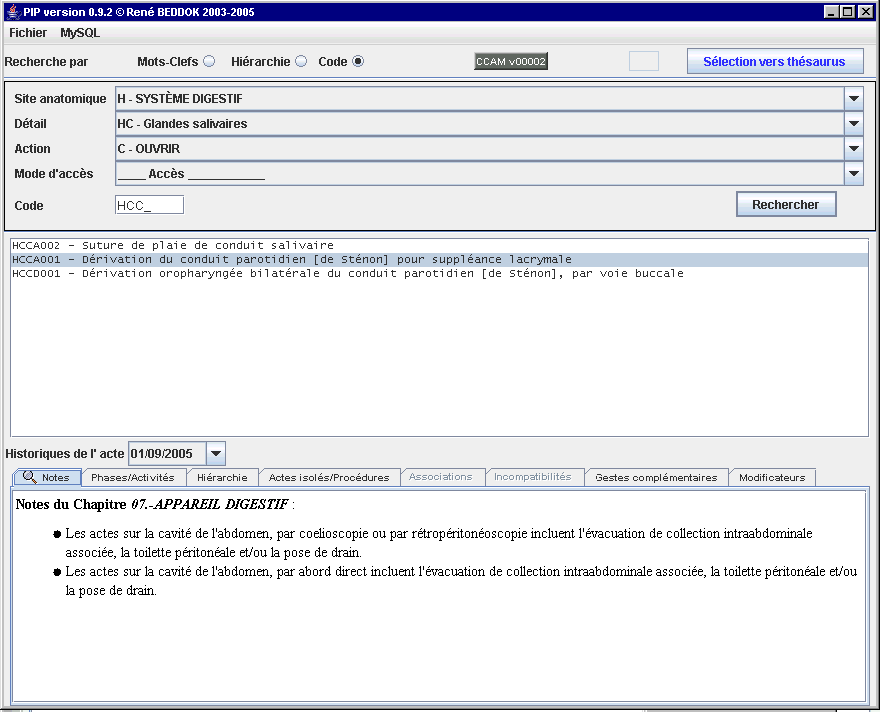The image size is (880, 712).
Task: Maximize the PIP window
Action: point(848,12)
